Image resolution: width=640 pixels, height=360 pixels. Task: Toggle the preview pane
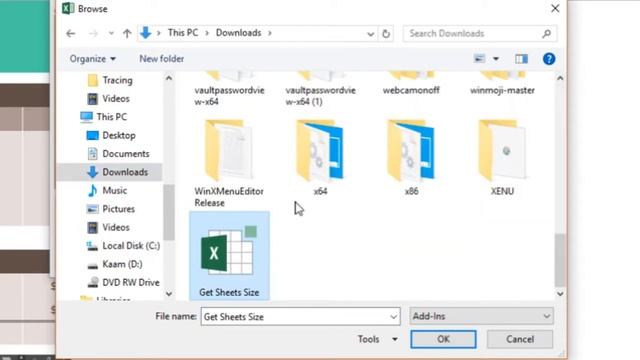(x=521, y=59)
